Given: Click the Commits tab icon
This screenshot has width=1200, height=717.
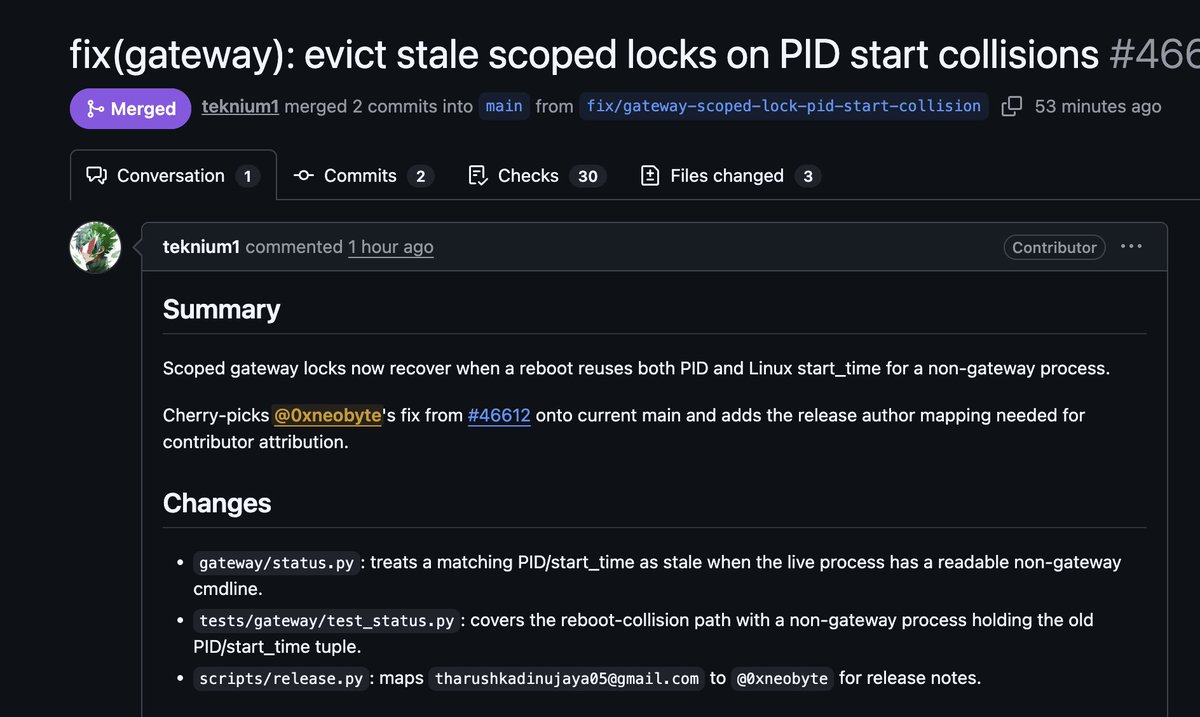Looking at the screenshot, I should click(304, 176).
